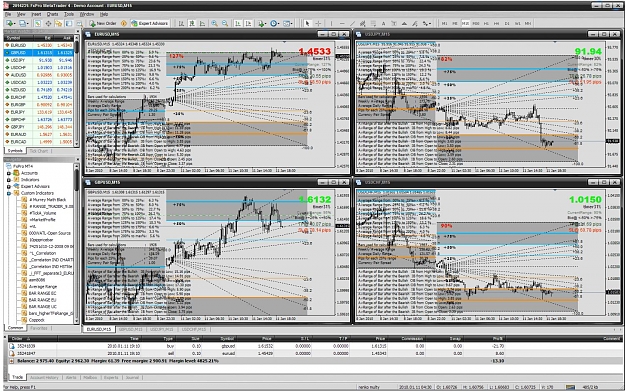Select EURUSD row in Market Watch
This screenshot has width=625, height=392.
coord(39,45)
